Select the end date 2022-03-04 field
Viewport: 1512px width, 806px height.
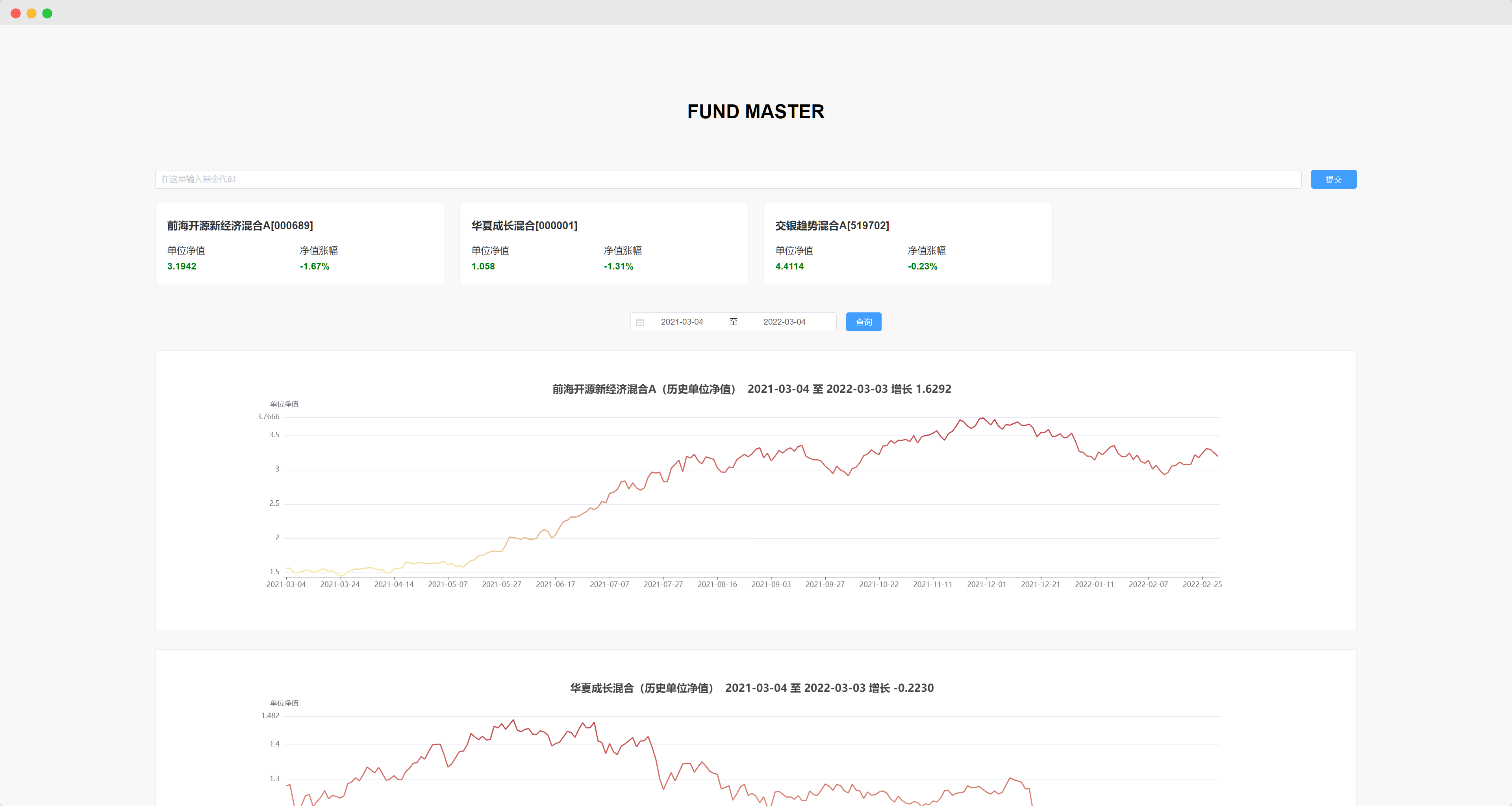click(x=784, y=322)
